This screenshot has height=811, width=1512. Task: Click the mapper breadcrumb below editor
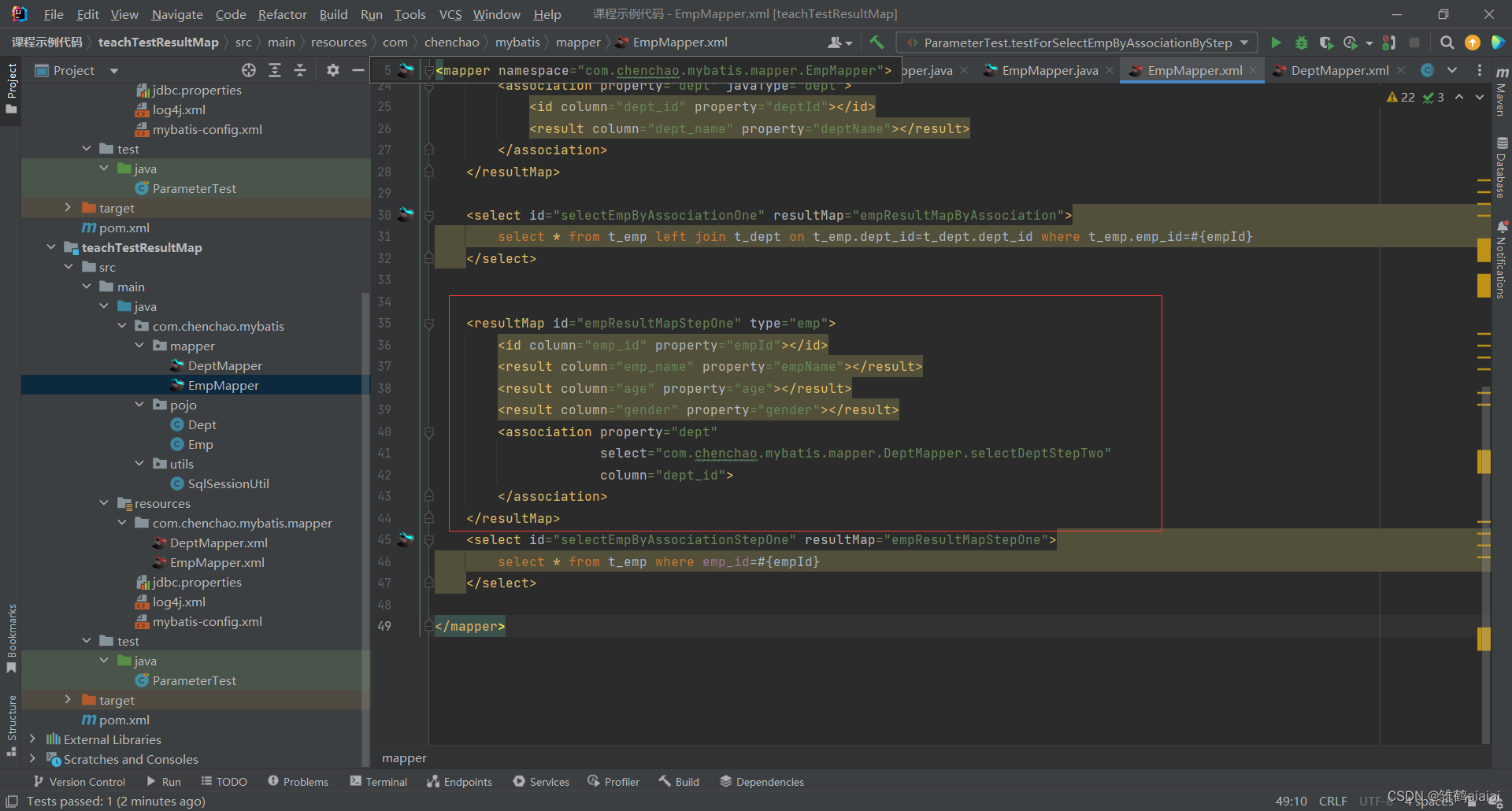(404, 757)
